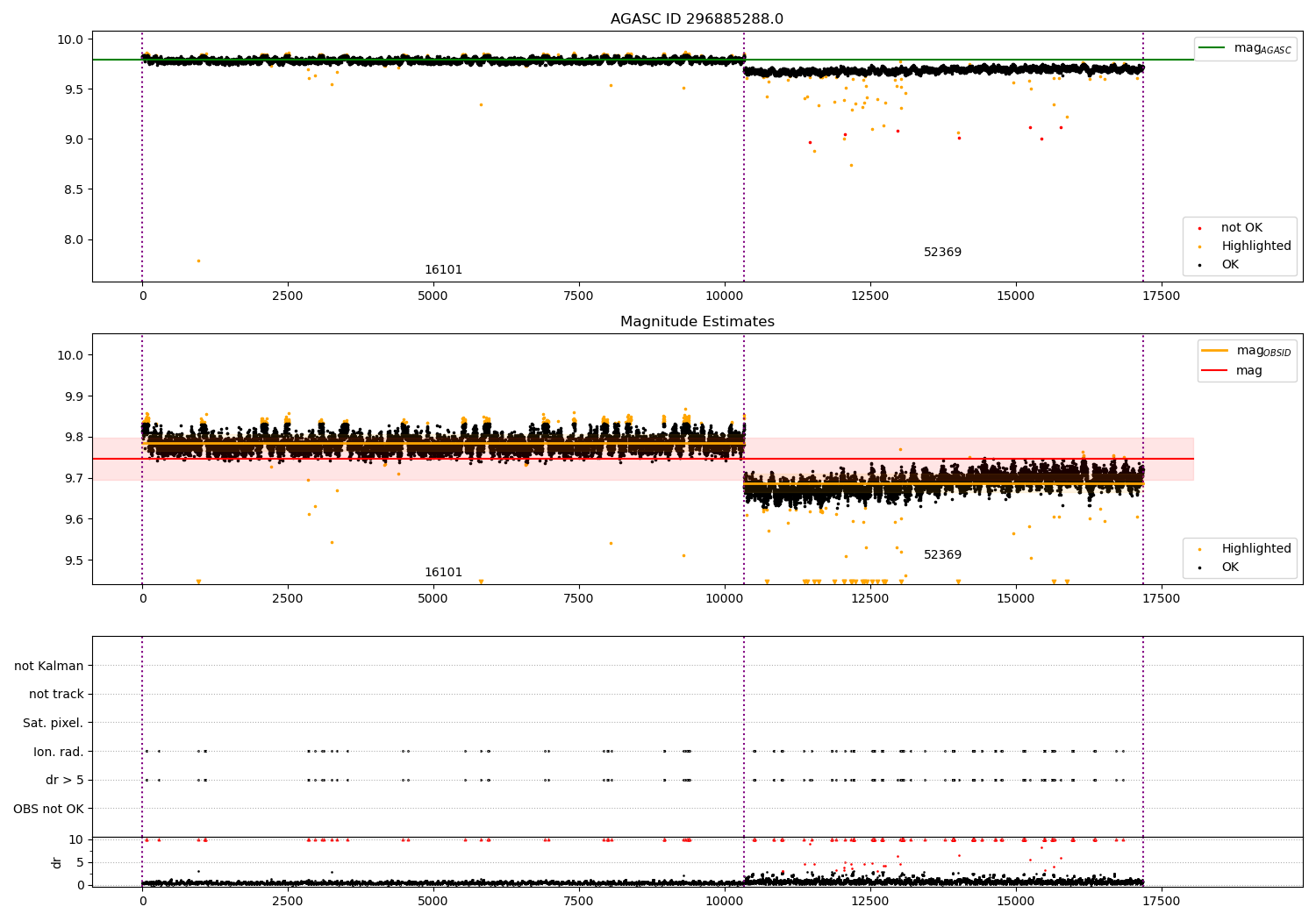Viewport: 1316px width, 921px height.
Task: Click the 'Magnitude Estimates' plot title
Action: coord(697,322)
